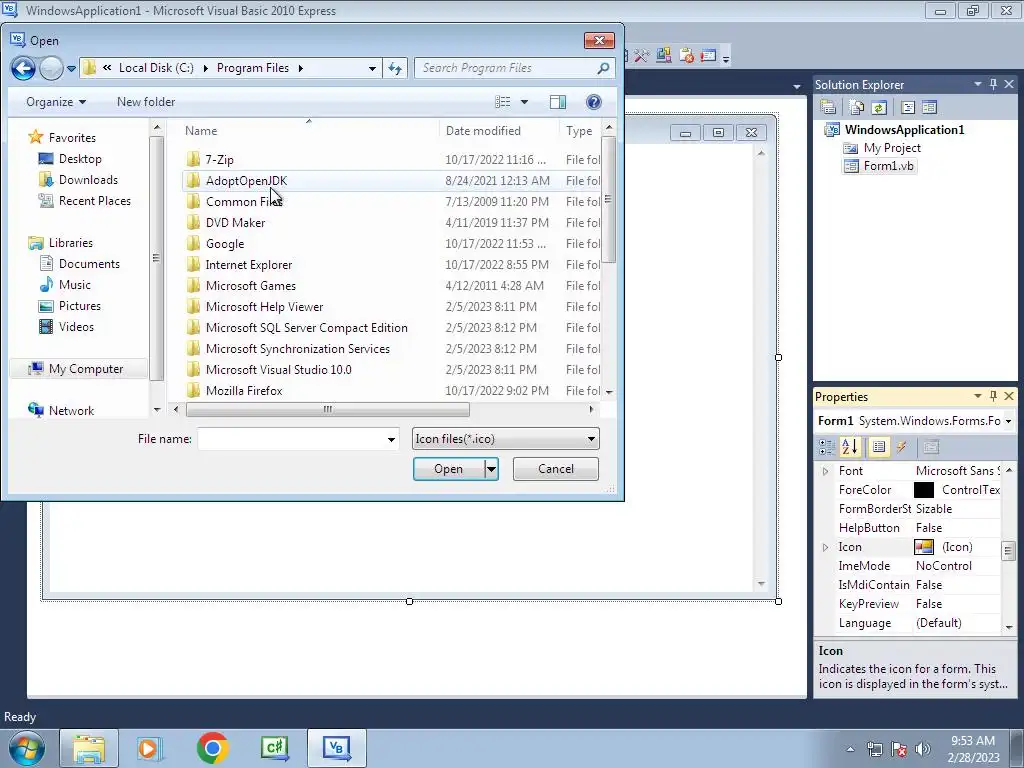1024x768 pixels.
Task: Click the Icon property thumbnail preview
Action: (923, 547)
